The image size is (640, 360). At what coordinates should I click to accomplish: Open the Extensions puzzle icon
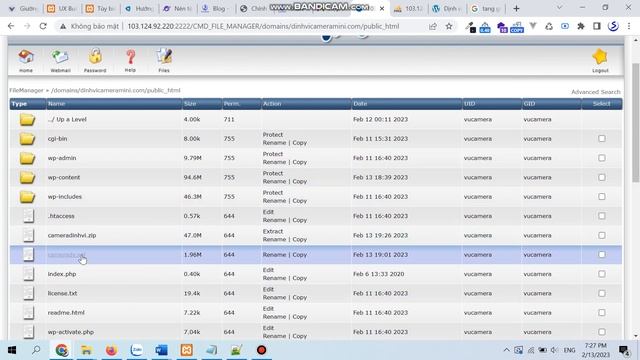click(x=581, y=26)
